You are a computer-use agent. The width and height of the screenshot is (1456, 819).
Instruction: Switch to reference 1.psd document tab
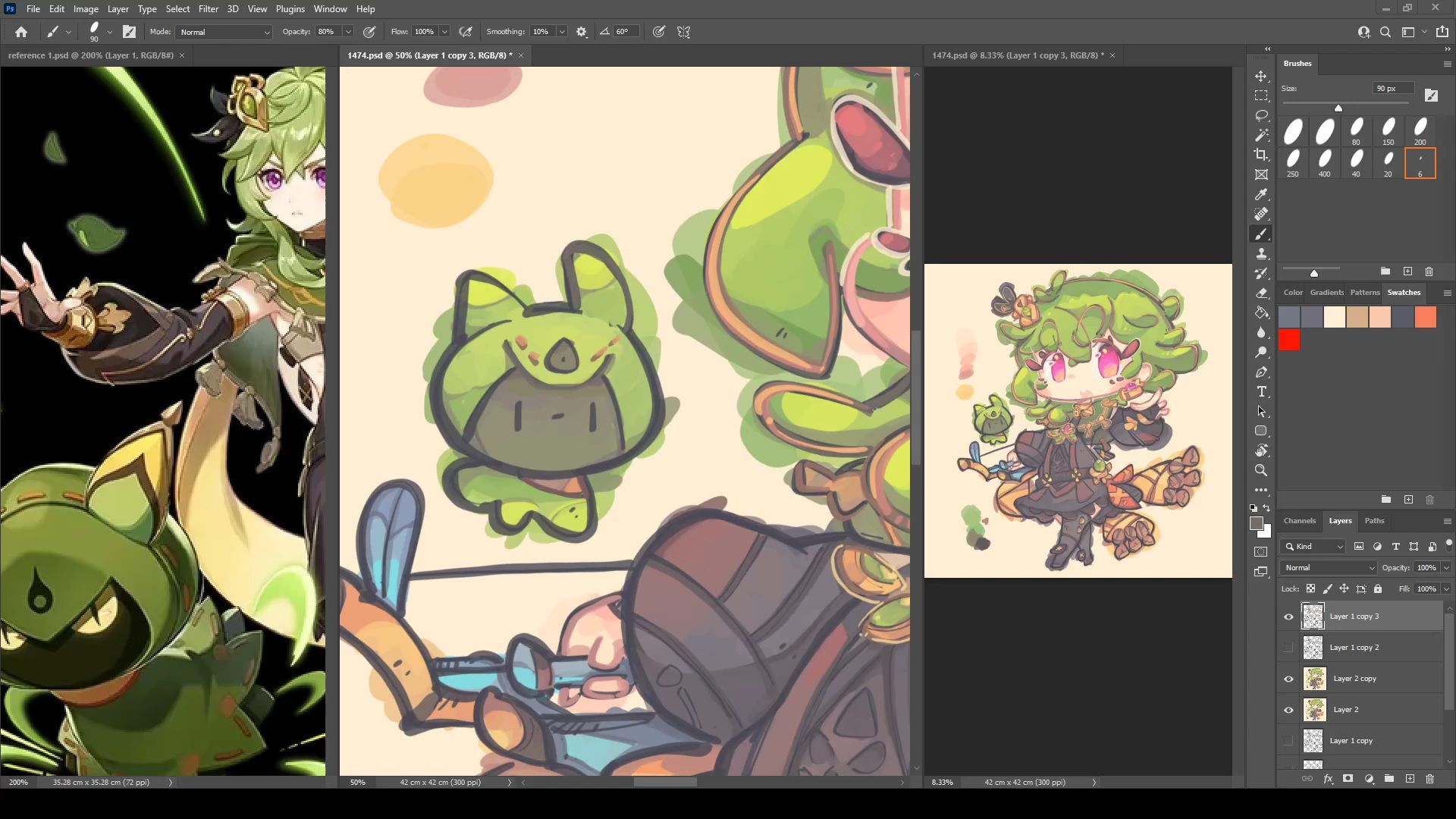(x=91, y=55)
